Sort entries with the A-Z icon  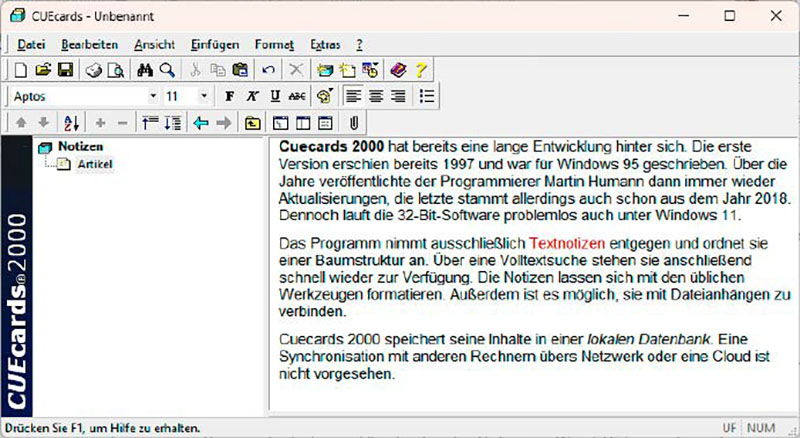pos(71,123)
